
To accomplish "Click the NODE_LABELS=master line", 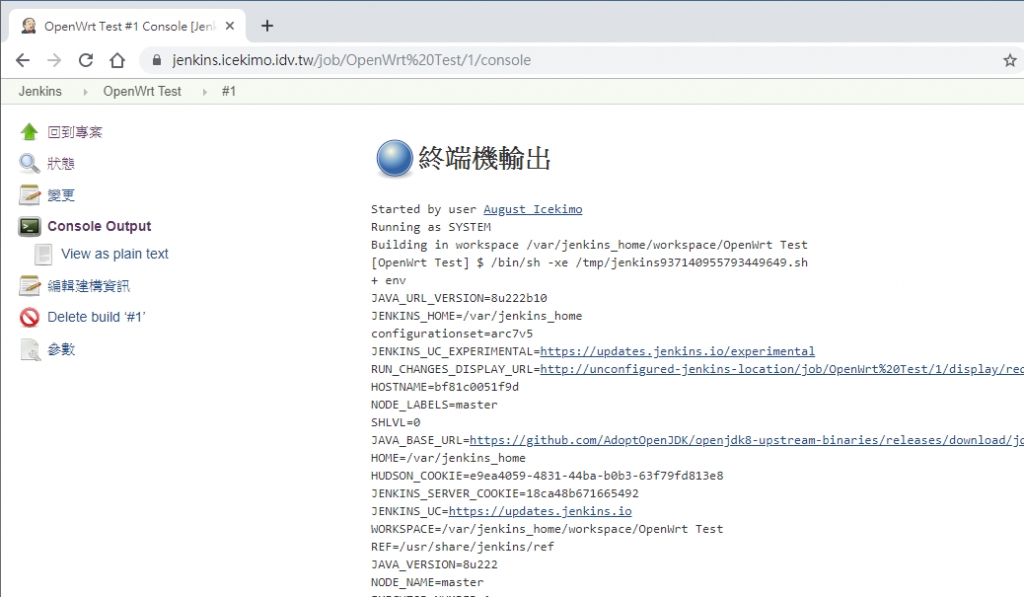I will [434, 405].
